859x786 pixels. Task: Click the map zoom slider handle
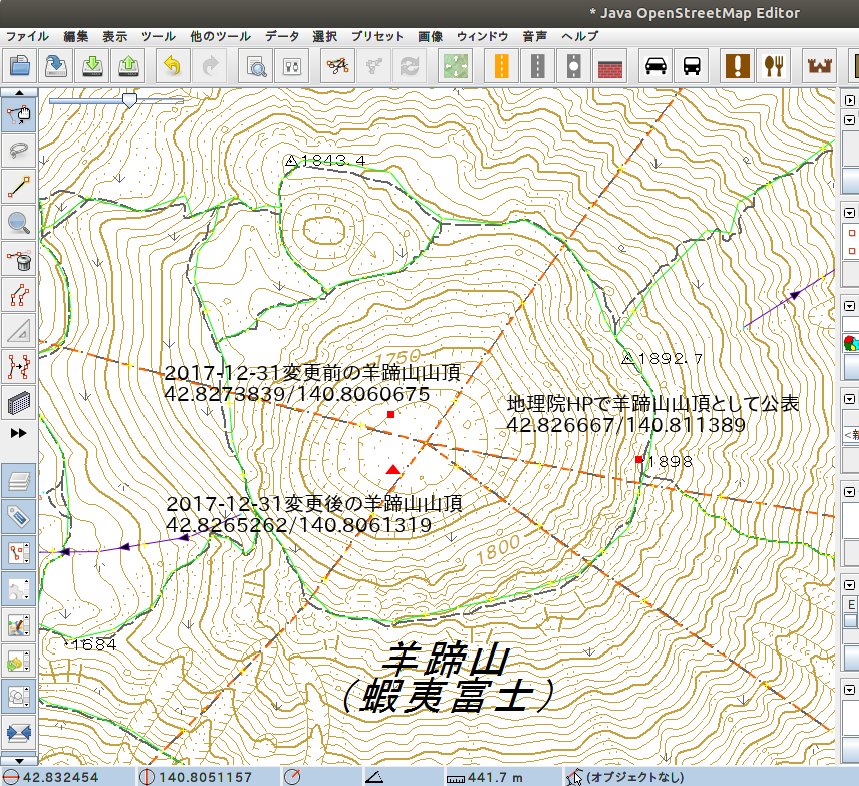click(x=129, y=100)
